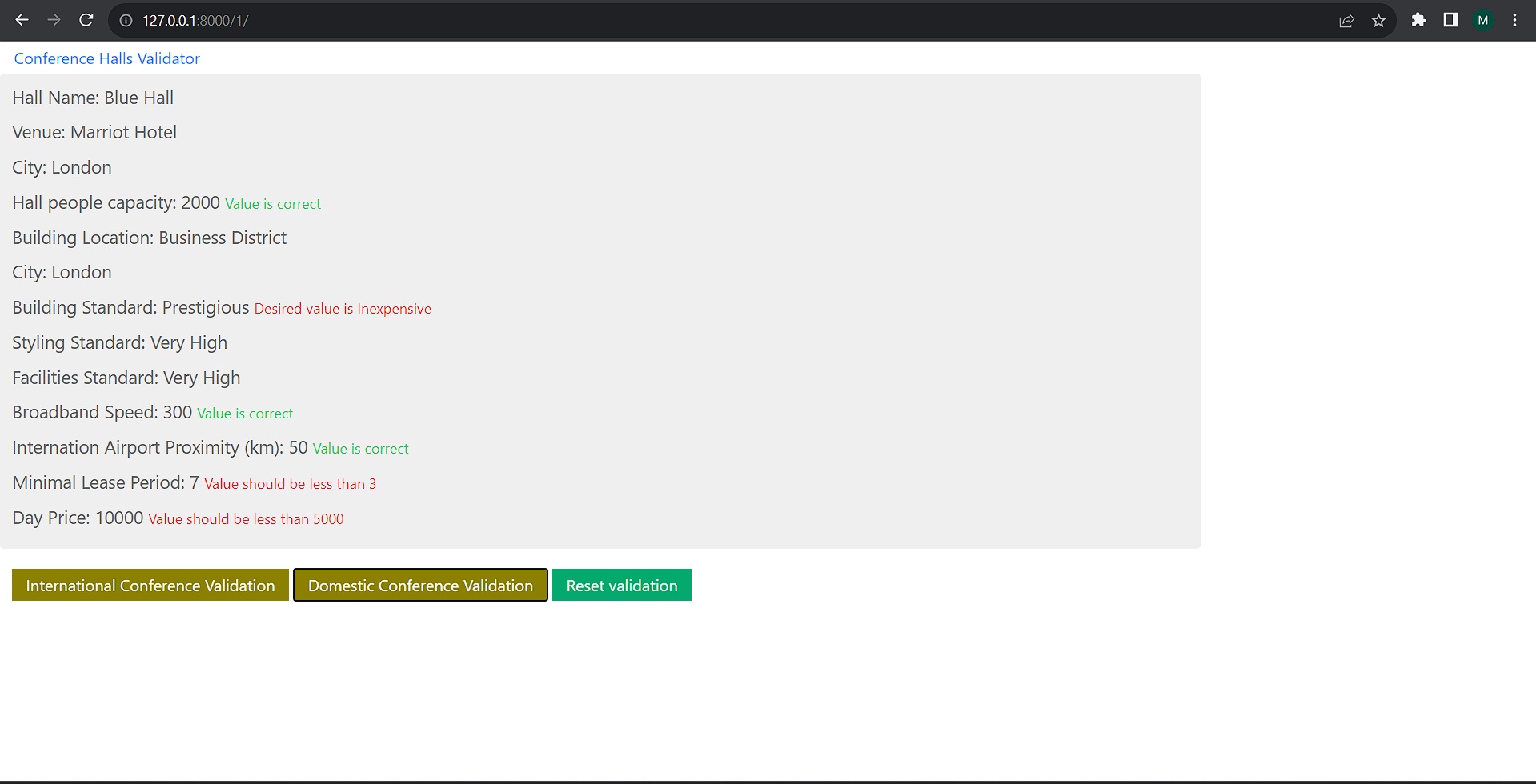Click the Reset validation button
The image size is (1536, 784).
tap(621, 585)
